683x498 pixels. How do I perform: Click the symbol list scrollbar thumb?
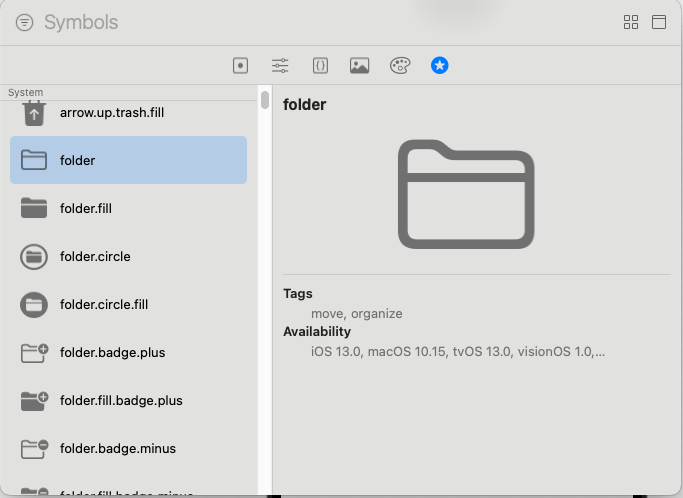point(265,100)
